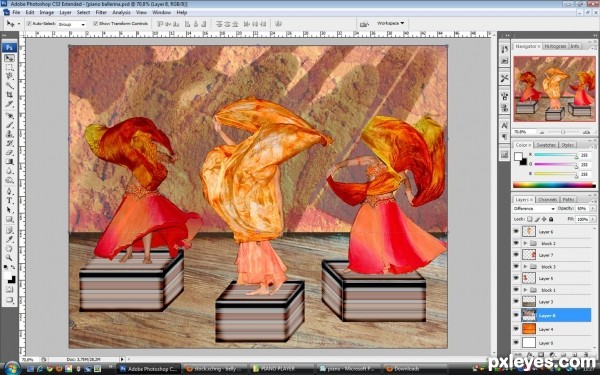Image resolution: width=600 pixels, height=375 pixels.
Task: Open the Filter menu
Action: coord(101,13)
